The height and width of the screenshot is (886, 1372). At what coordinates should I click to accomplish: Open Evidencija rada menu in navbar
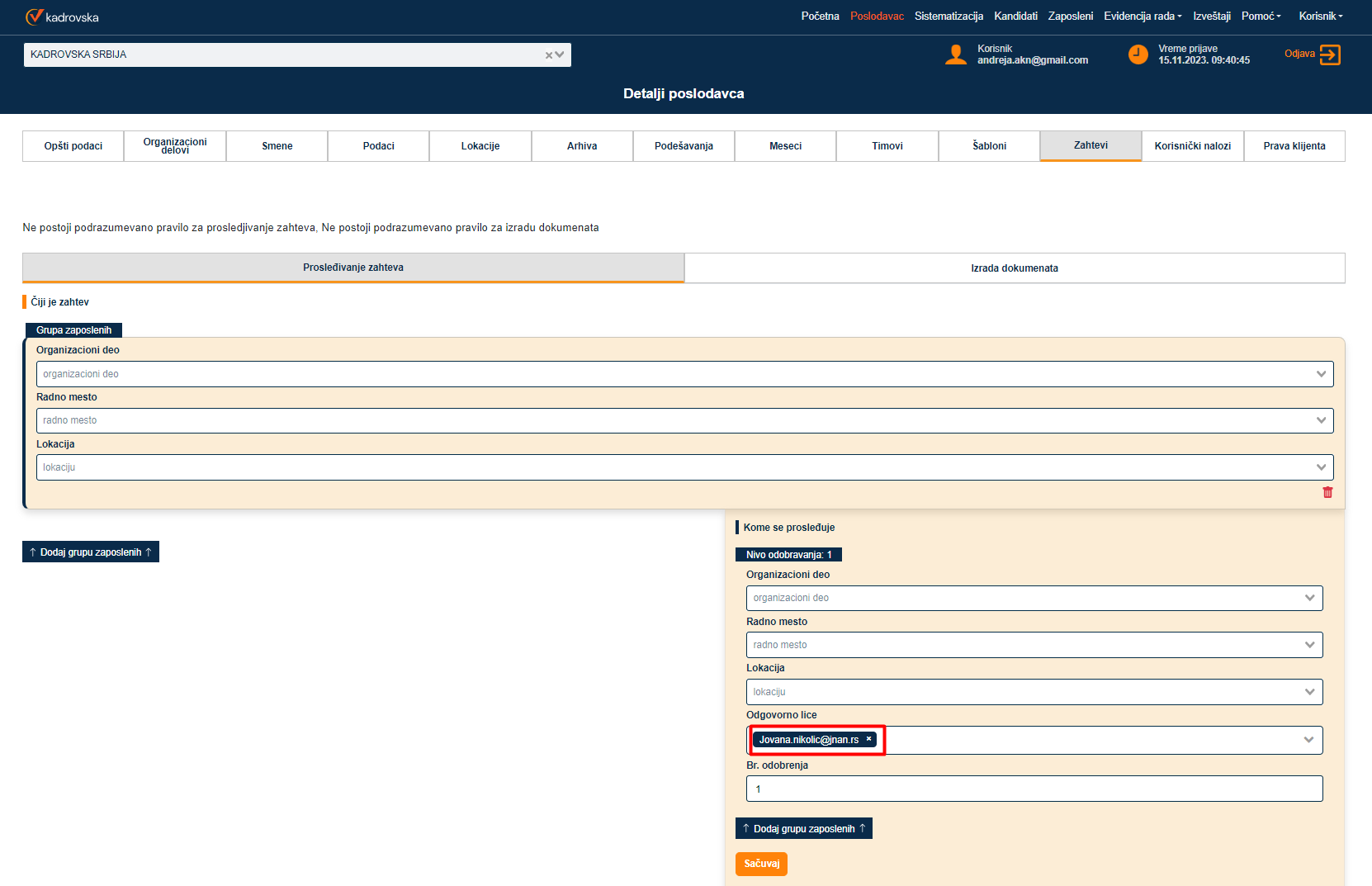[1142, 17]
